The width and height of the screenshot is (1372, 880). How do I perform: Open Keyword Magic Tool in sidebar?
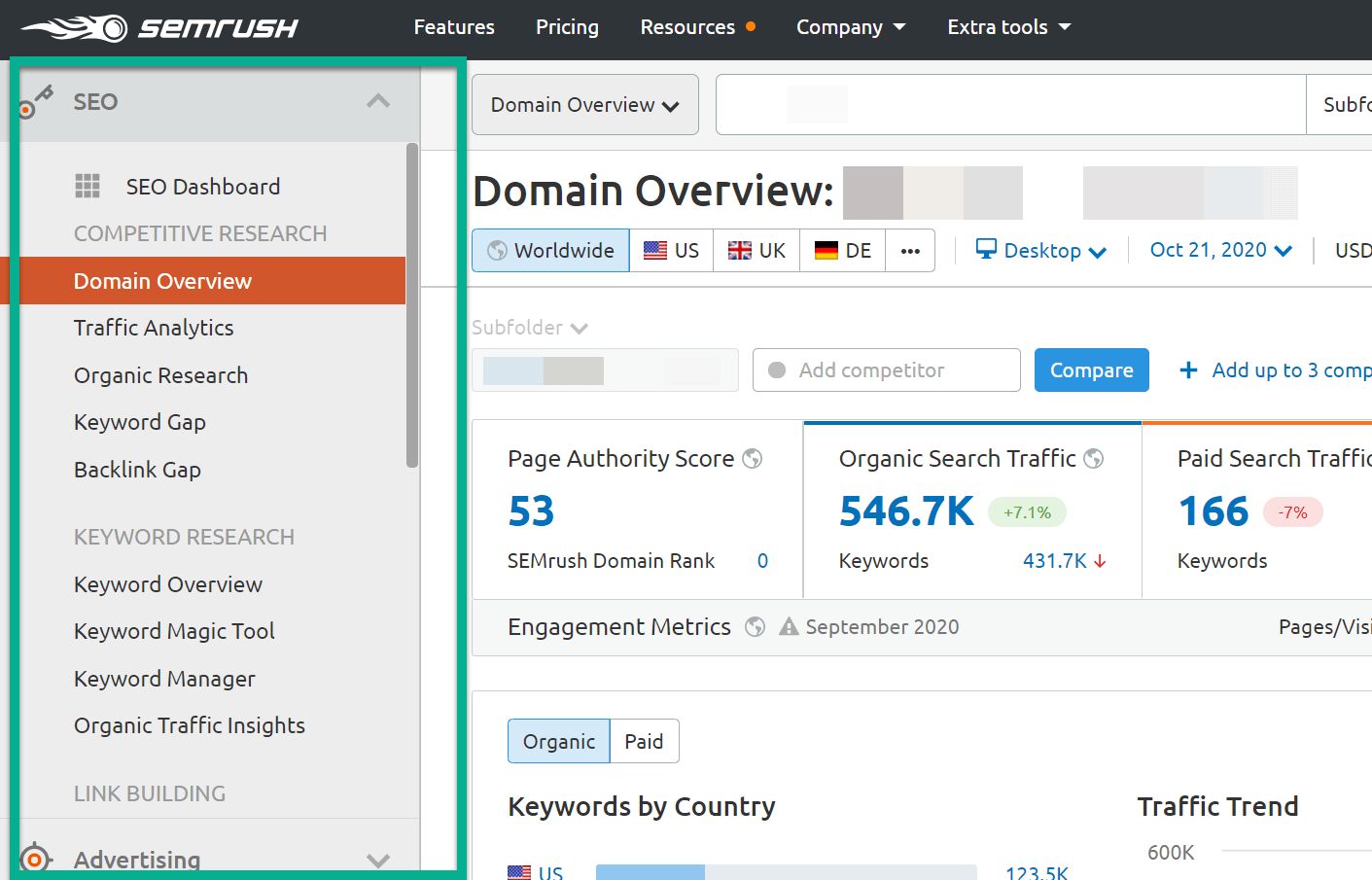click(x=174, y=631)
